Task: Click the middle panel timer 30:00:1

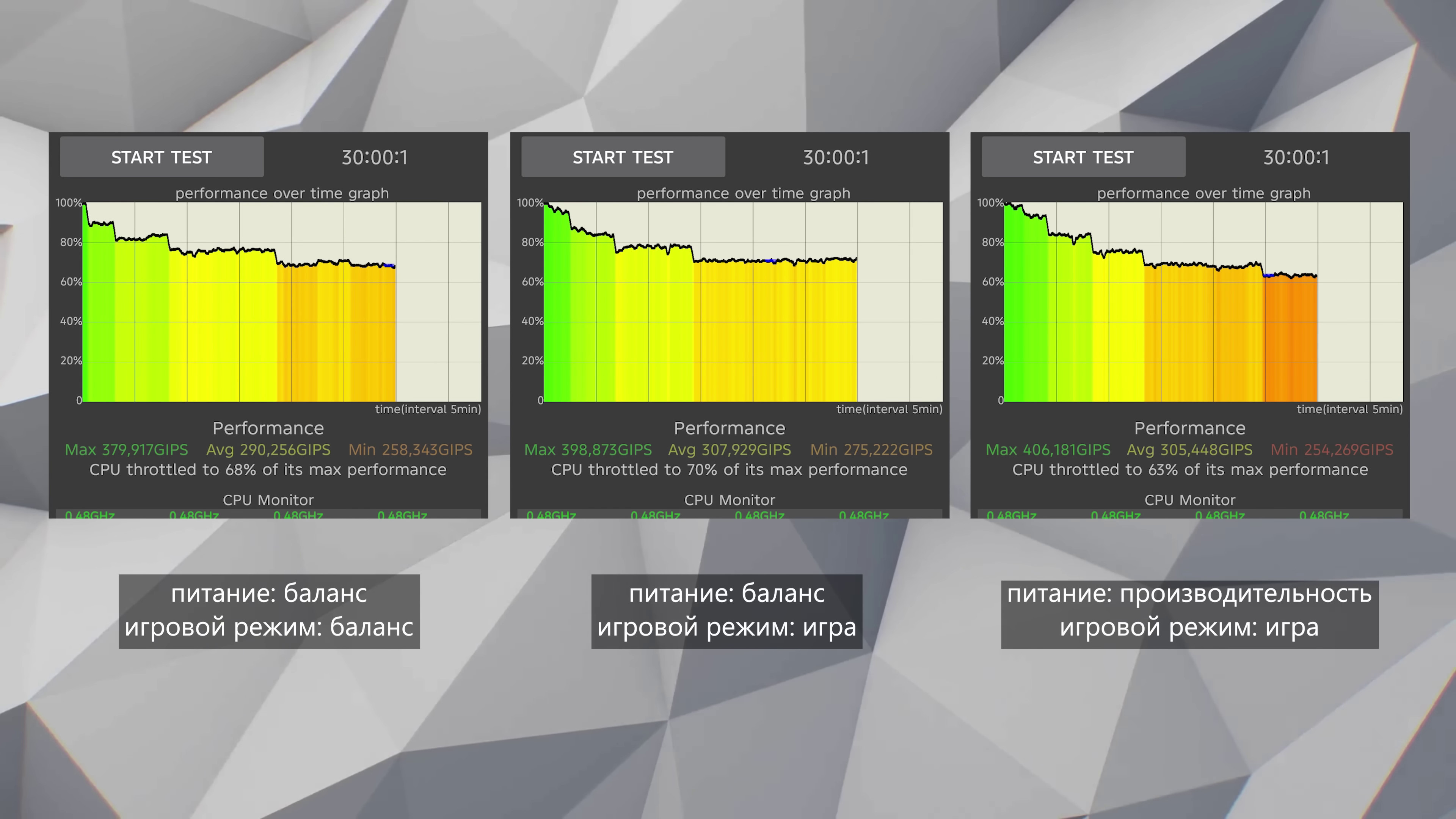Action: point(836,158)
